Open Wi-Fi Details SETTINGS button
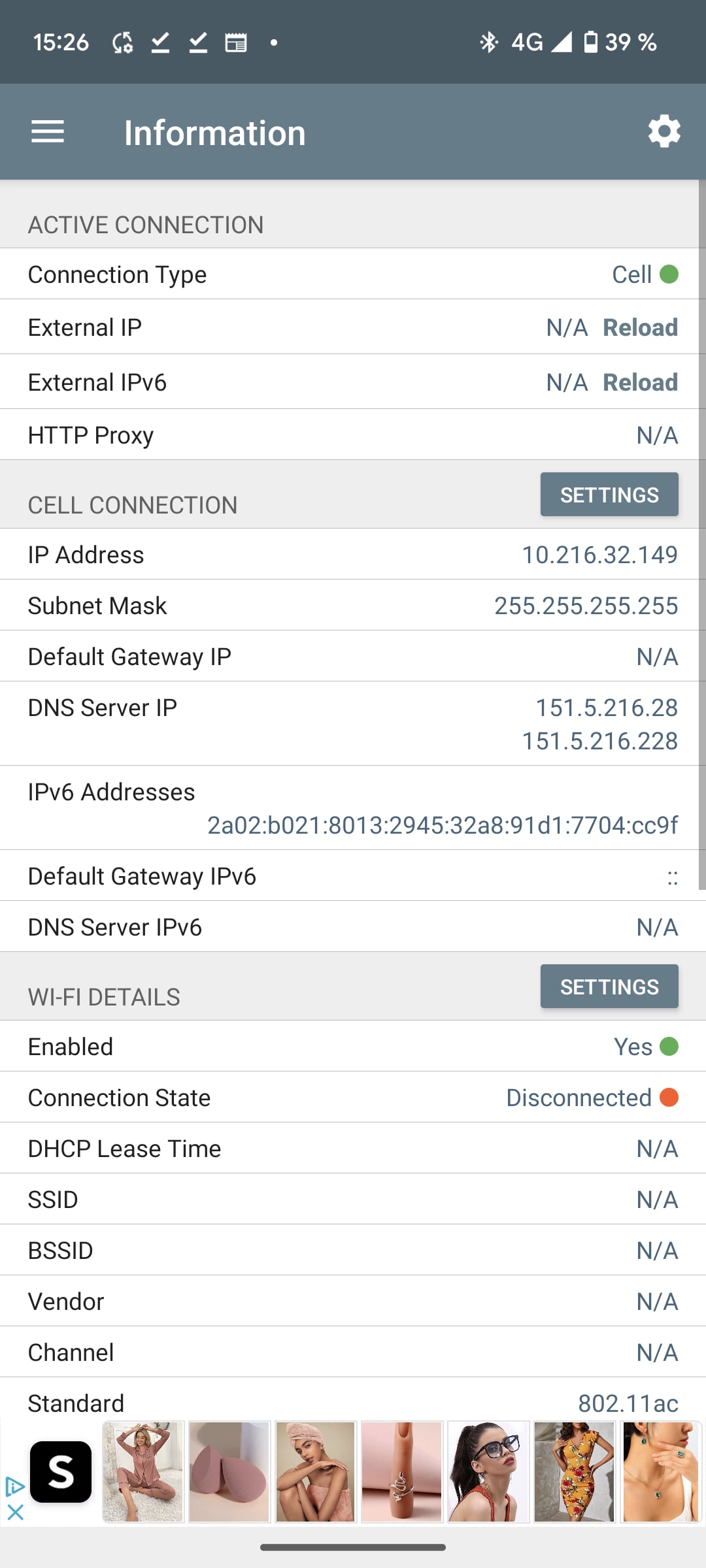The width and height of the screenshot is (706, 1568). point(609,987)
